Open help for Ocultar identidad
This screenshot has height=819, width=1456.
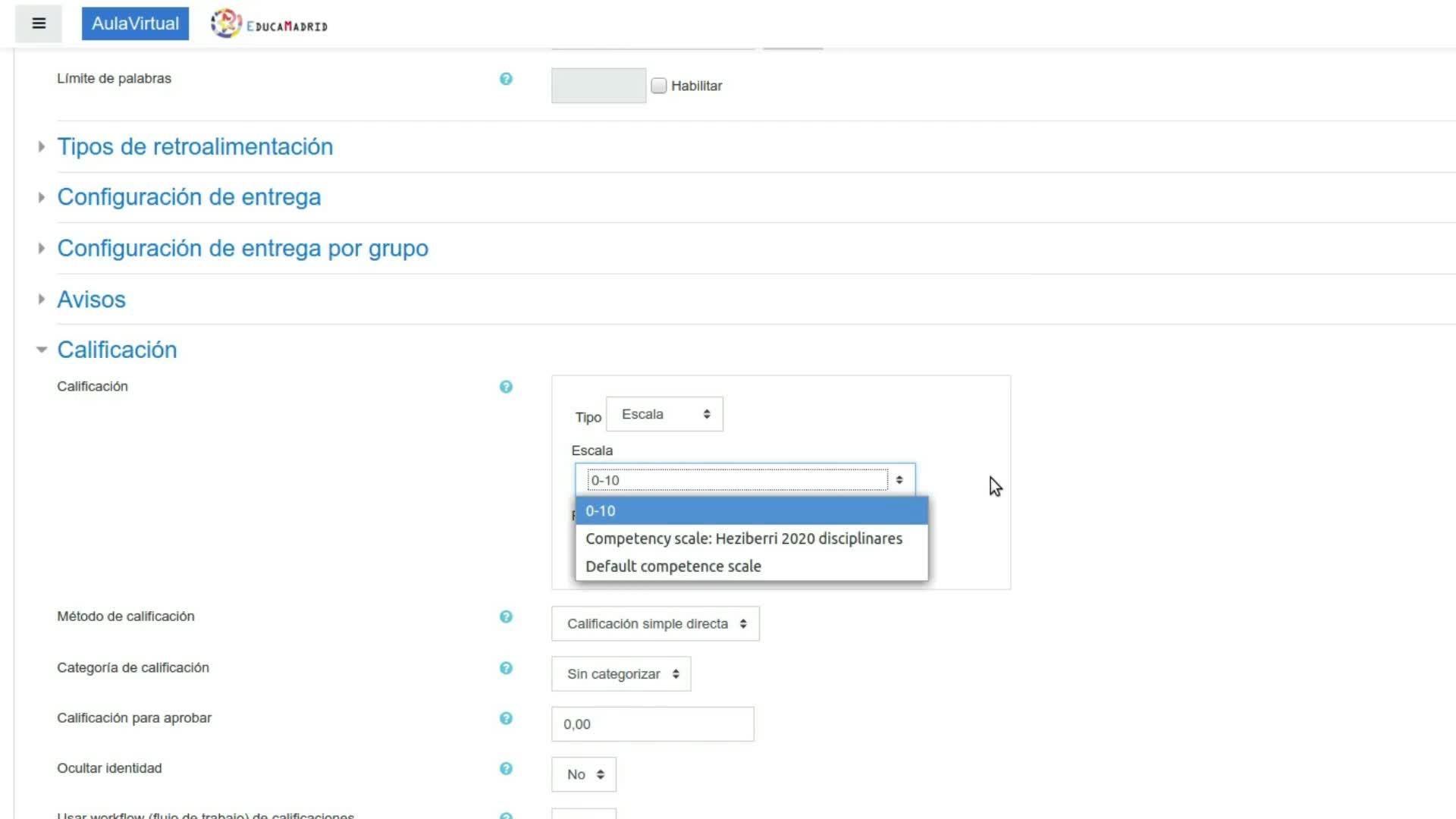pyautogui.click(x=506, y=768)
